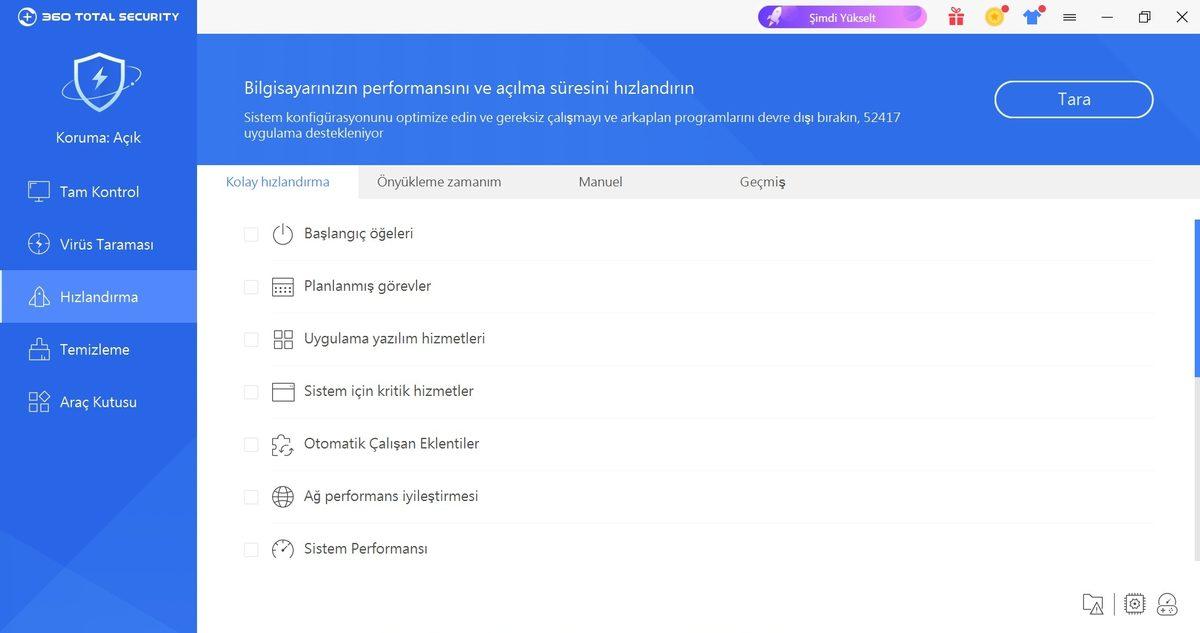Click the game booster icon bottom right
Image resolution: width=1200 pixels, height=633 pixels.
pos(1166,603)
